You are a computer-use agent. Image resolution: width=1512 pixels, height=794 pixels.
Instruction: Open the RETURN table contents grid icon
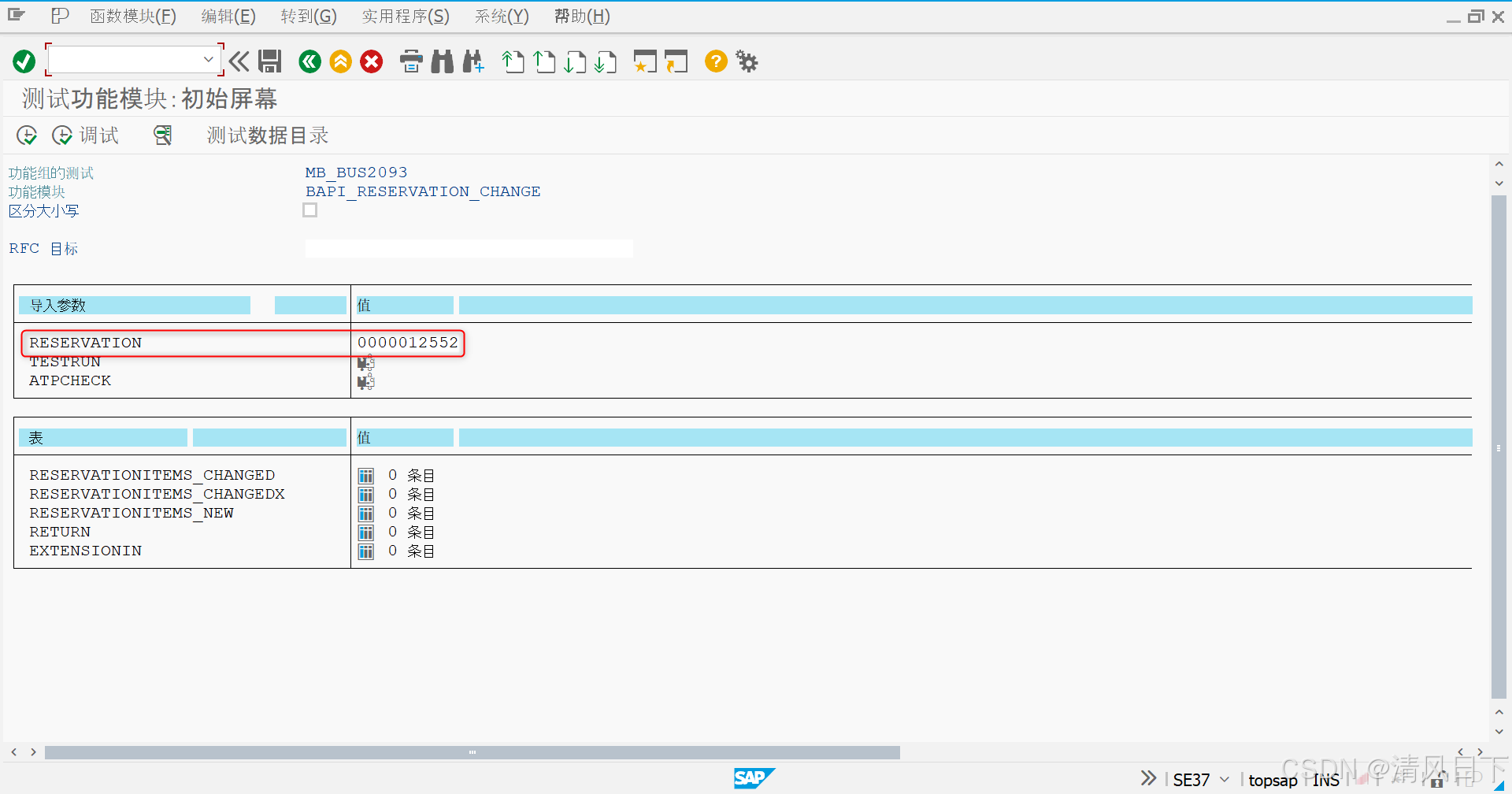(365, 532)
